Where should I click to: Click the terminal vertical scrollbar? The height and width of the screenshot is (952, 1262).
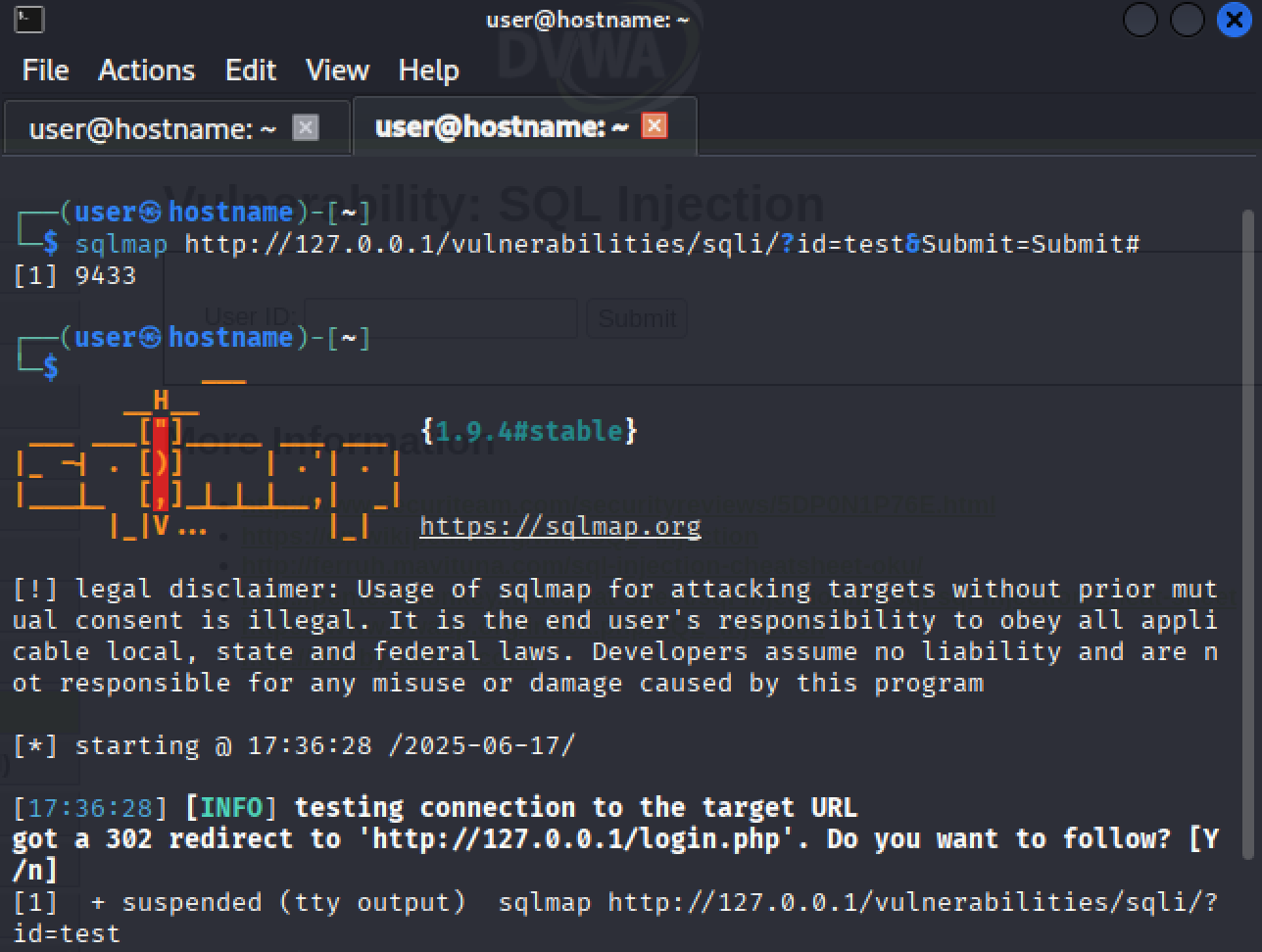coord(1247,534)
